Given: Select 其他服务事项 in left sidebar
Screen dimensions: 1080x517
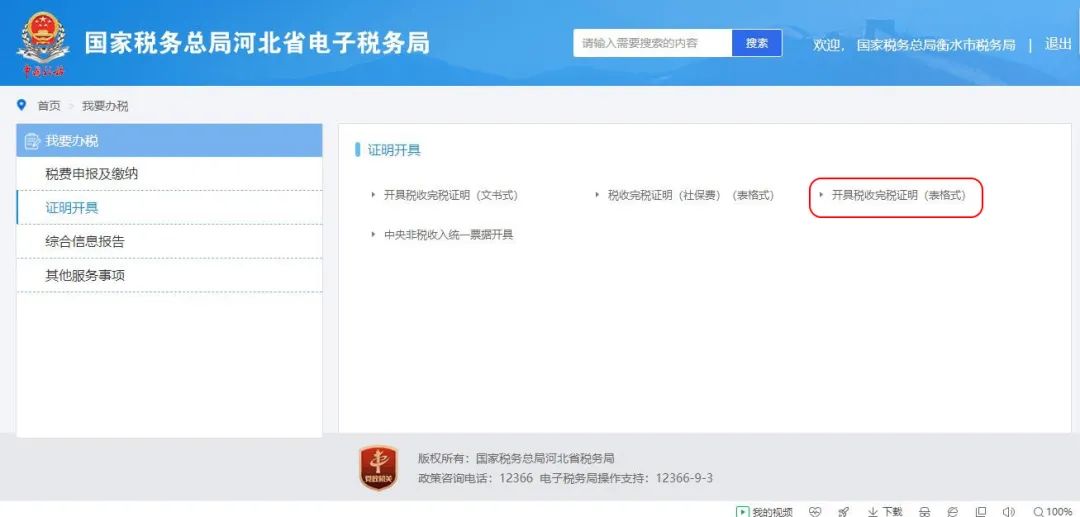Looking at the screenshot, I should point(85,276).
